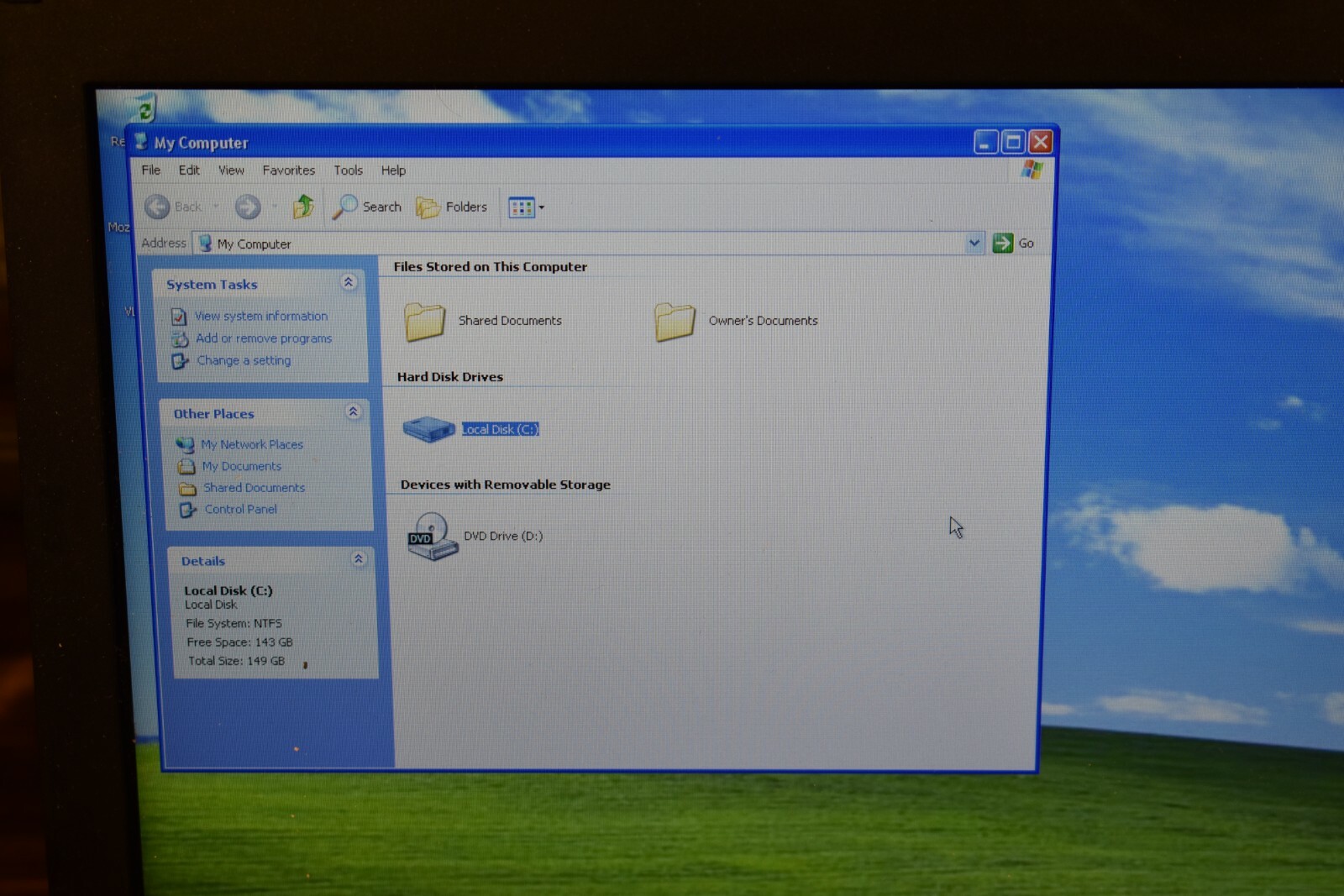1344x896 pixels.
Task: Toggle the Folders pane button
Action: pyautogui.click(x=452, y=207)
